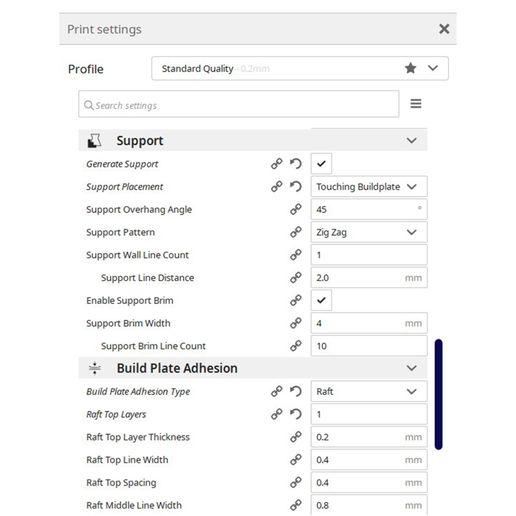
Task: Collapse the Build Plate Adhesion section
Action: pyautogui.click(x=253, y=368)
